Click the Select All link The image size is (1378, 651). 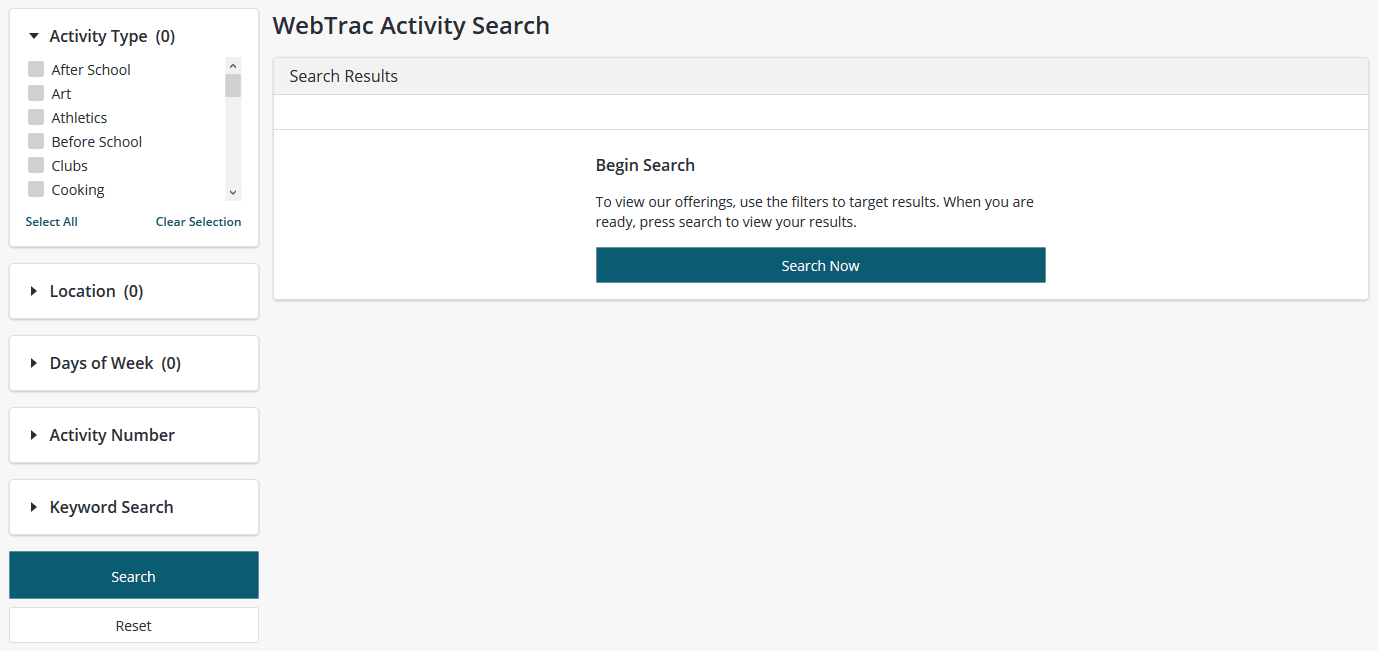click(x=51, y=221)
